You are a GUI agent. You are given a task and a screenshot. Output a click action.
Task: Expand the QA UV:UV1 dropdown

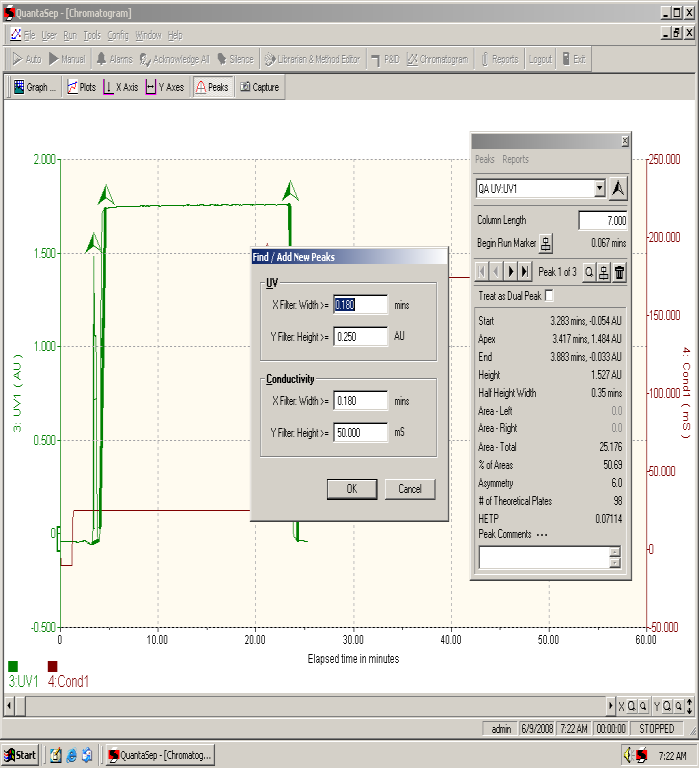click(x=600, y=189)
